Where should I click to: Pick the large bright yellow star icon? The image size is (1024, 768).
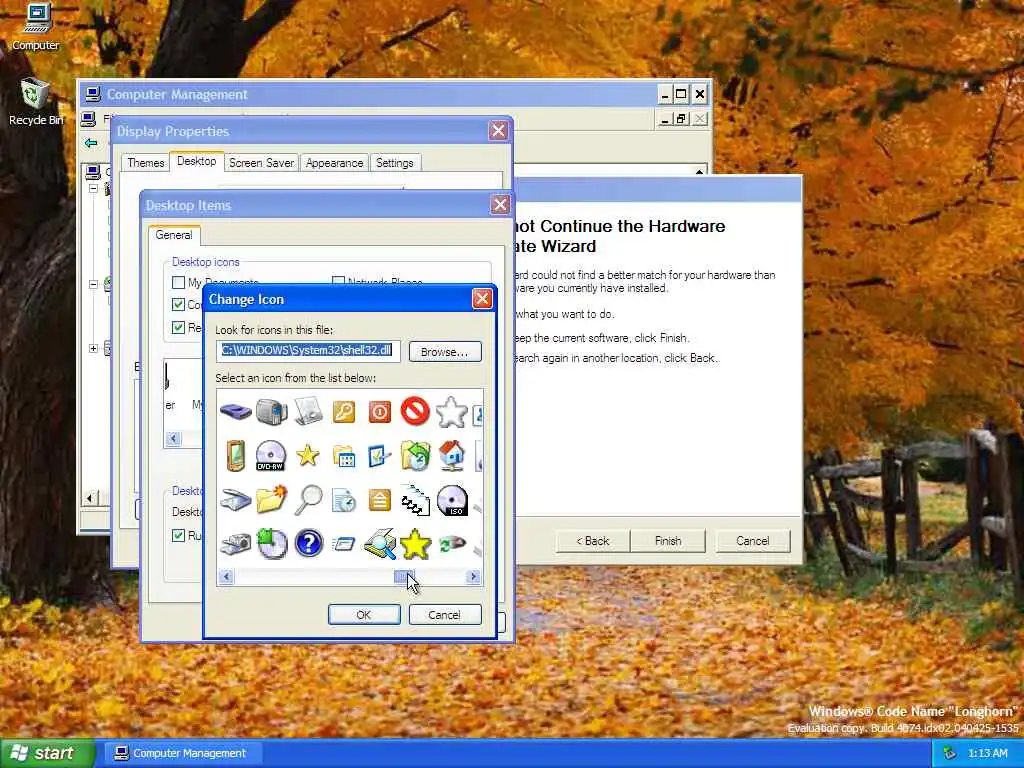pos(415,544)
